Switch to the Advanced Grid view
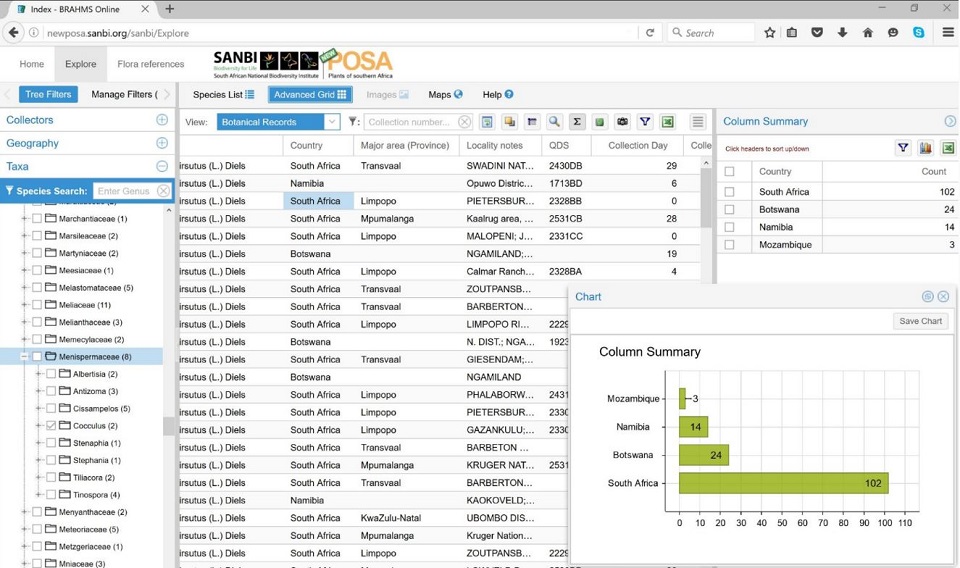The height and width of the screenshot is (568, 960). click(310, 94)
